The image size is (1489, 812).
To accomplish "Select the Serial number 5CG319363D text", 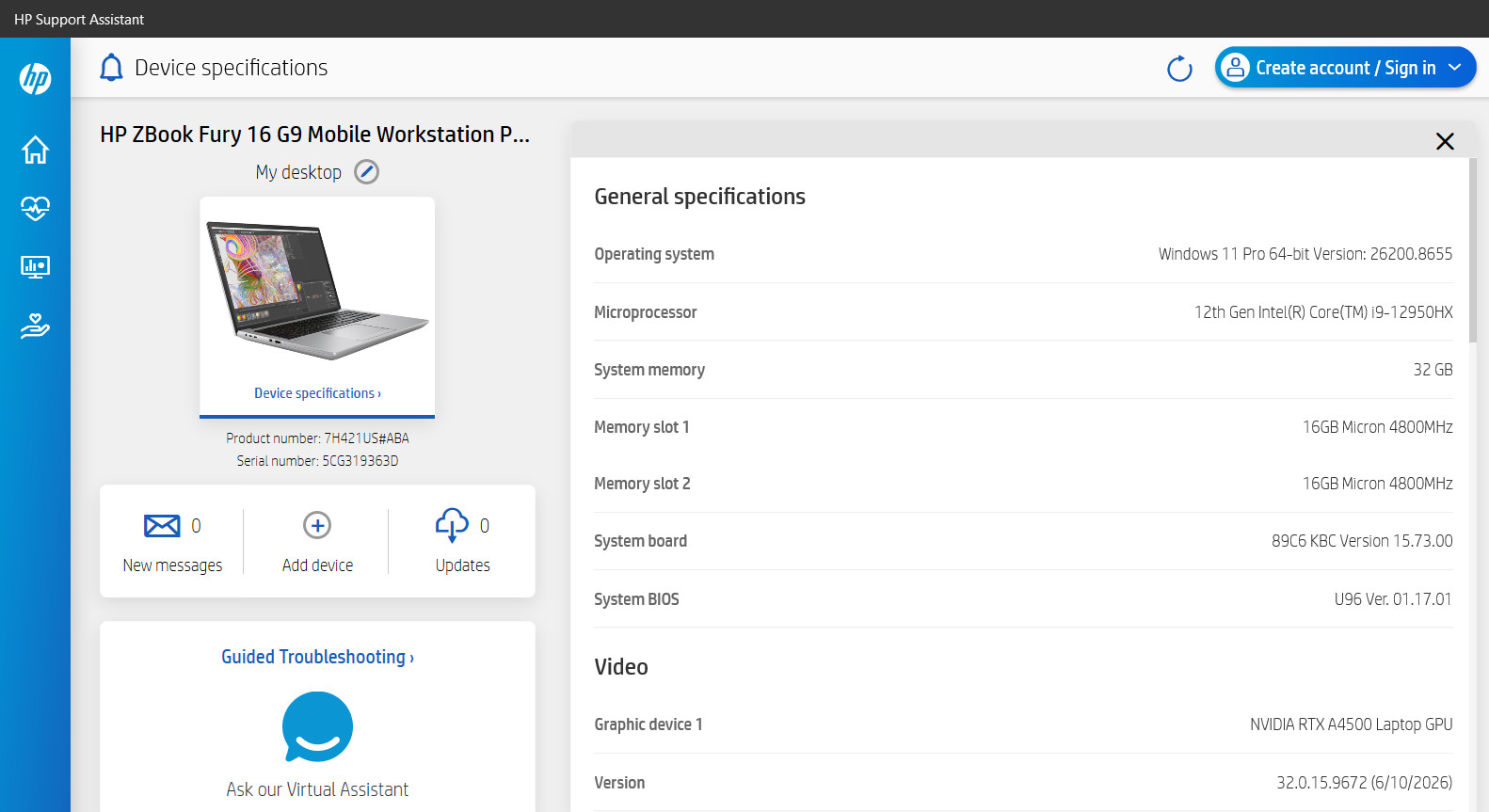I will click(x=317, y=461).
